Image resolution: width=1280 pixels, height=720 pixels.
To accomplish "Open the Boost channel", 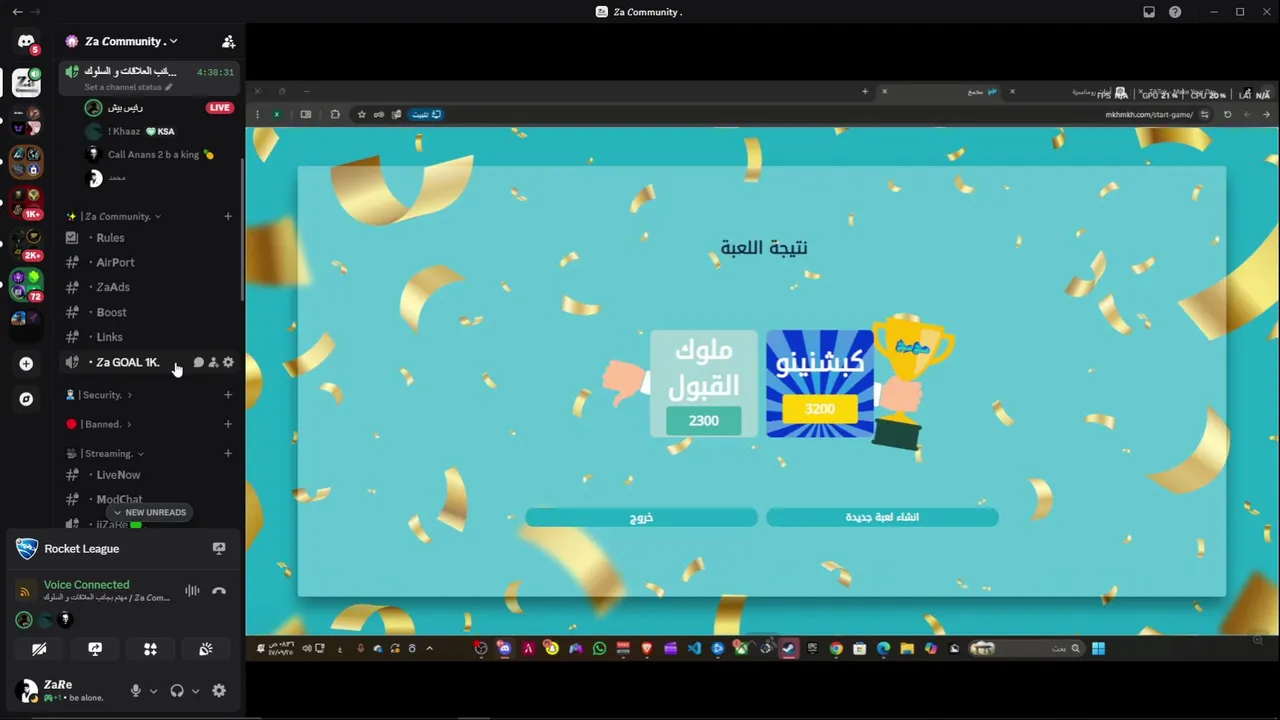I will click(x=150, y=312).
